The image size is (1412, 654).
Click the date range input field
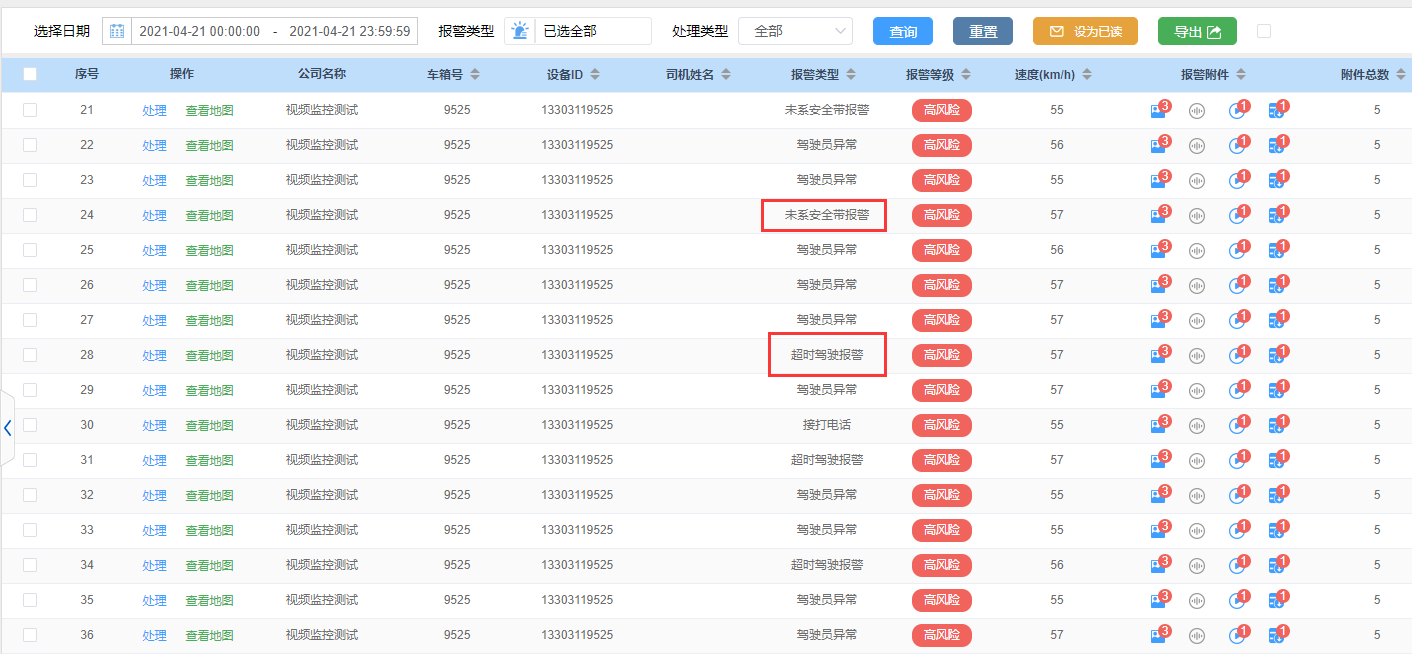tap(275, 31)
